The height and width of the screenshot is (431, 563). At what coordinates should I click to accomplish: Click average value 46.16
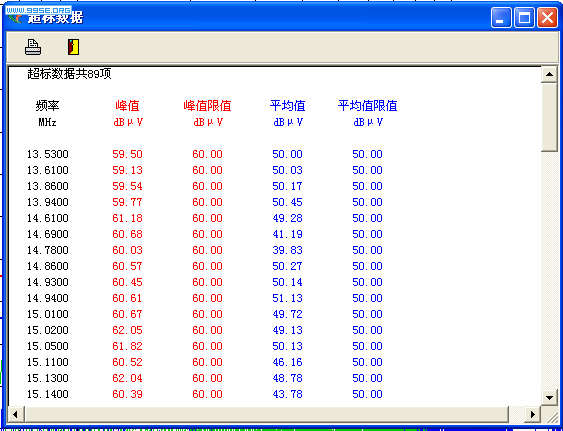pos(287,362)
